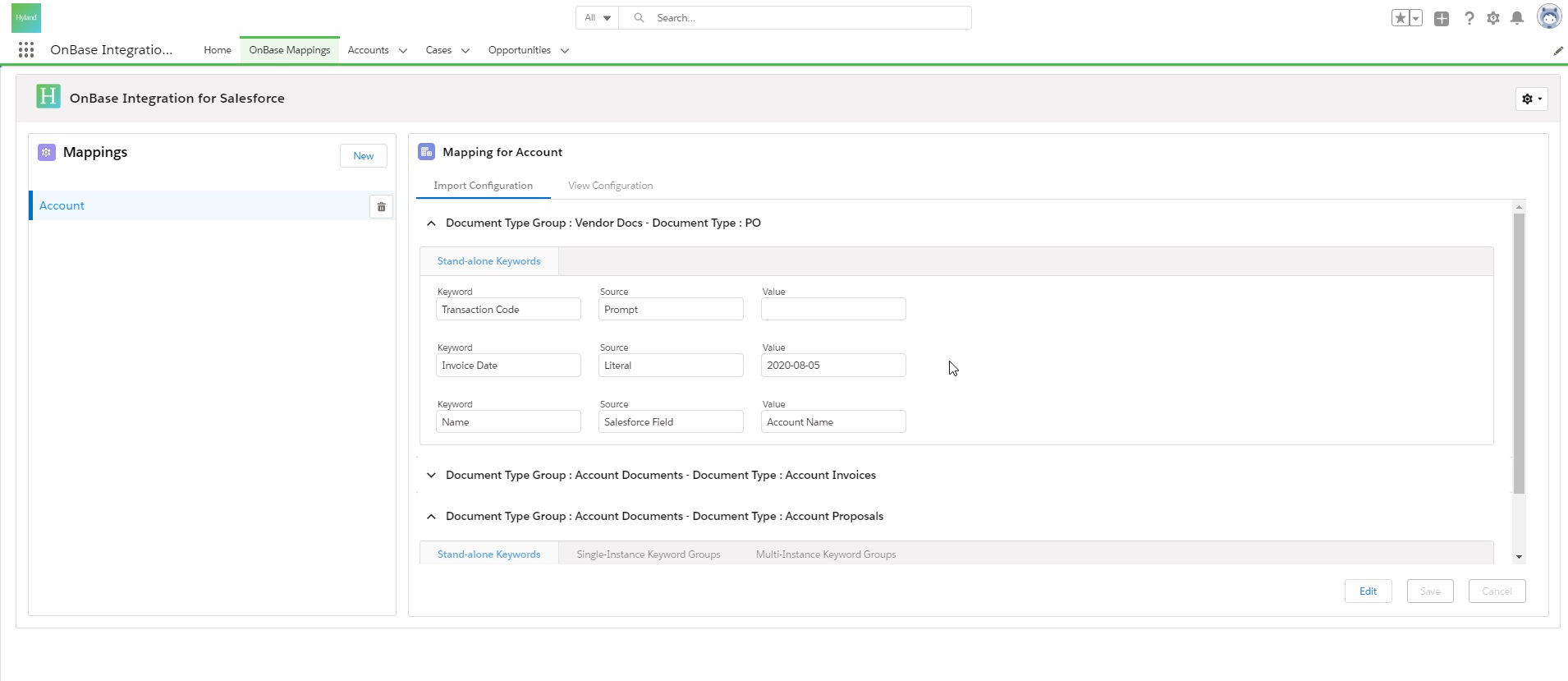Click the edit page pencil icon
The height and width of the screenshot is (681, 1568).
[x=1557, y=51]
